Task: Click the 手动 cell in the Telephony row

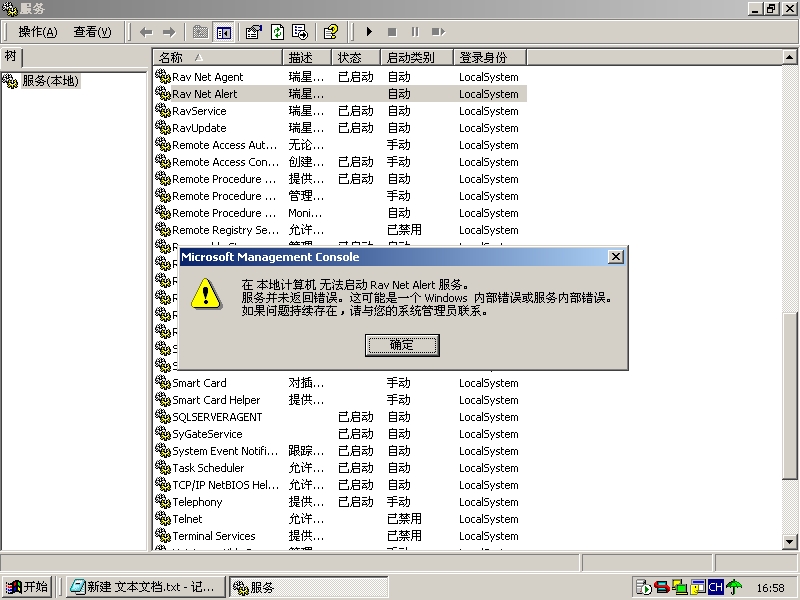Action: (x=398, y=502)
